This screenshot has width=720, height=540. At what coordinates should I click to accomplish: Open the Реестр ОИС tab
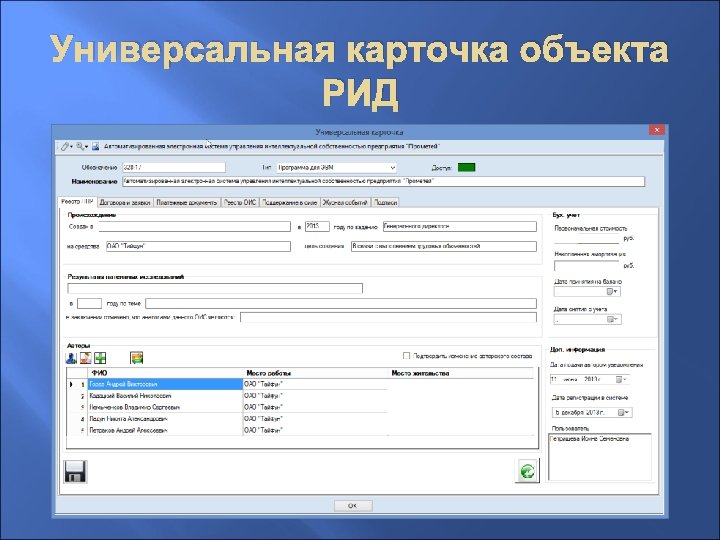240,202
